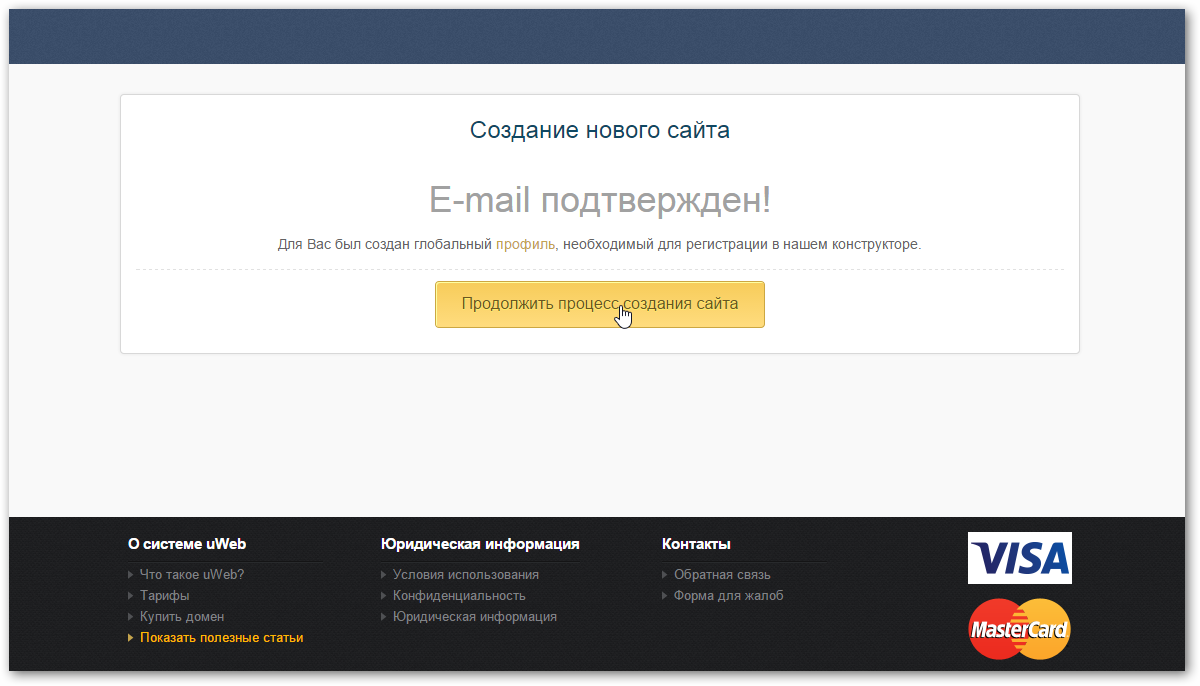Viewport: 1200px width, 686px height.
Task: Open Условия использования in the footer
Action: coord(466,575)
